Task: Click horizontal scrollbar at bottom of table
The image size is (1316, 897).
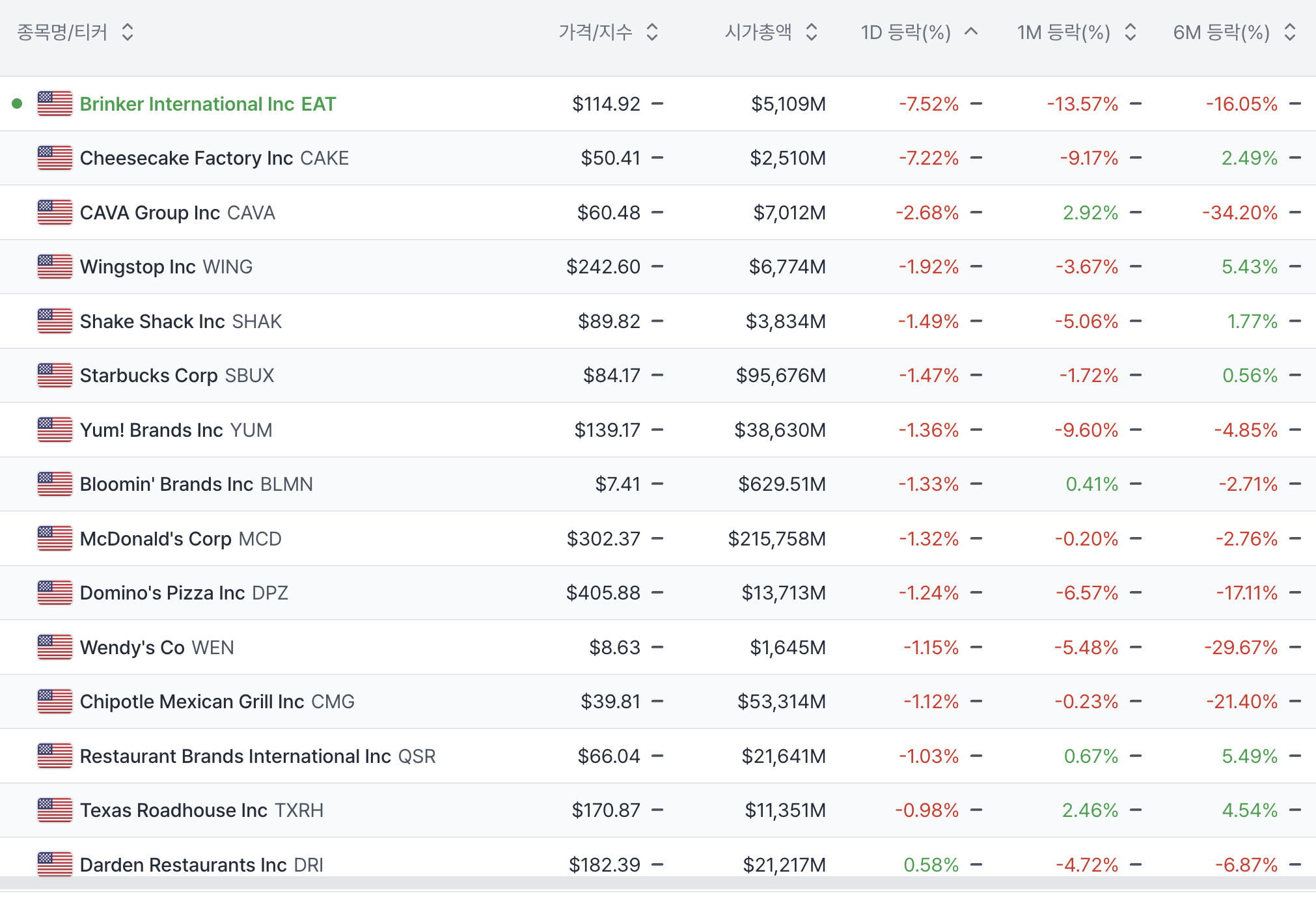Action: tap(657, 883)
